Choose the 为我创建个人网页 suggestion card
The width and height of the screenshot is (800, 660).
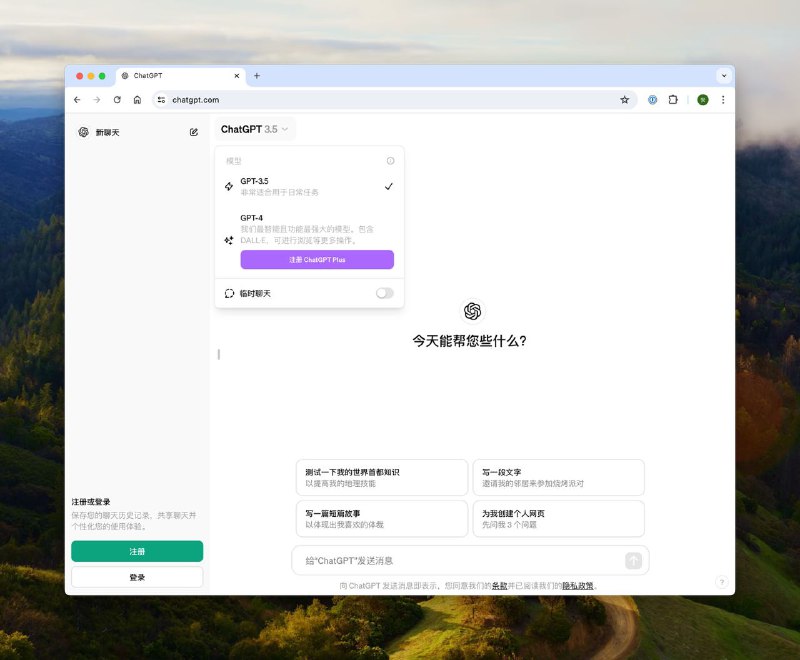click(x=559, y=519)
